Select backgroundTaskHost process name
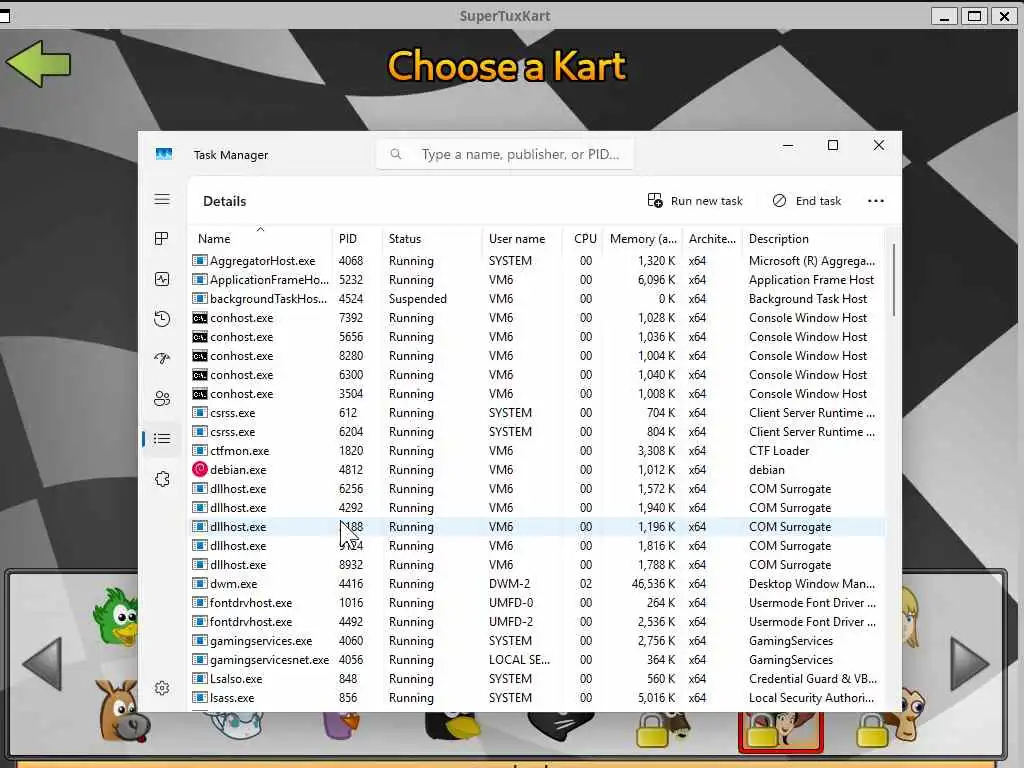The width and height of the screenshot is (1024, 768). 268,298
